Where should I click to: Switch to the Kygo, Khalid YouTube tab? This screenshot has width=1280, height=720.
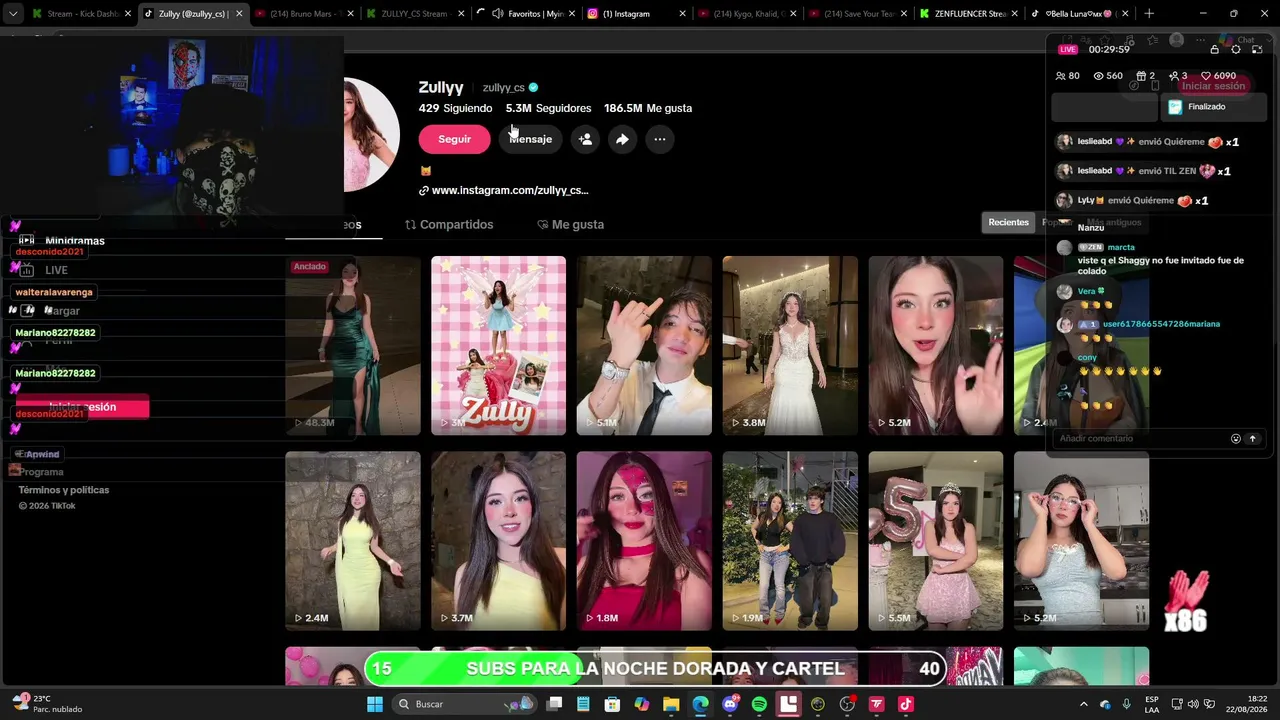click(746, 14)
